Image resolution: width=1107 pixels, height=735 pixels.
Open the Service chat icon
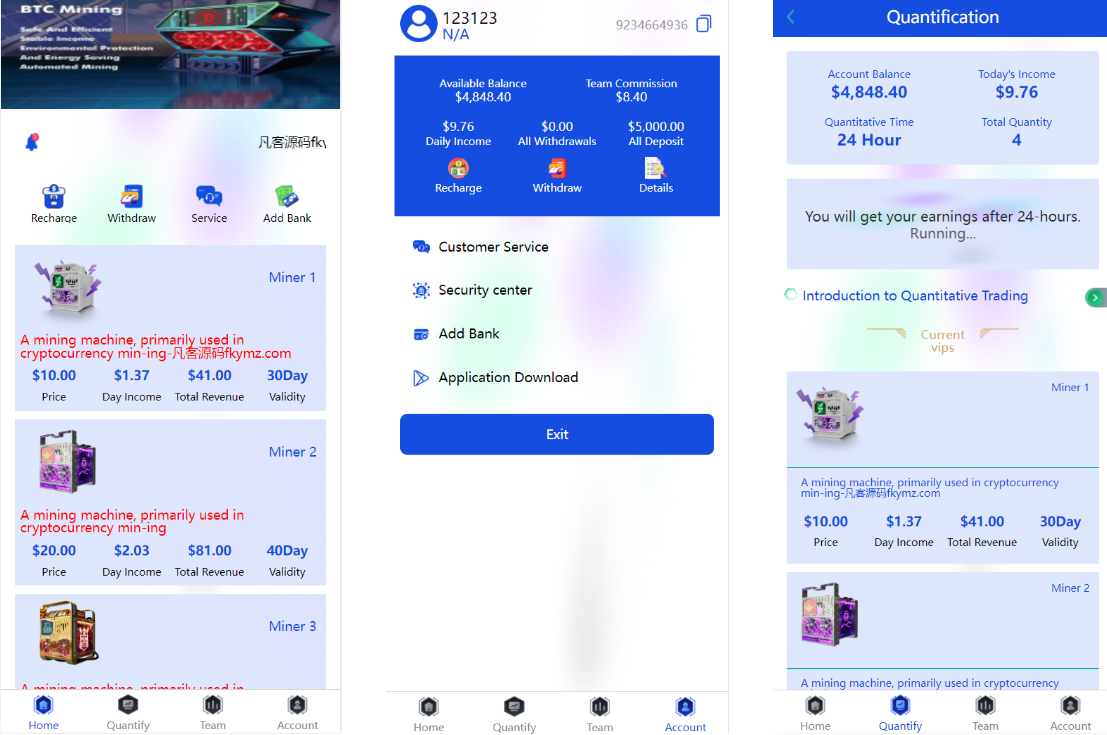[x=209, y=196]
